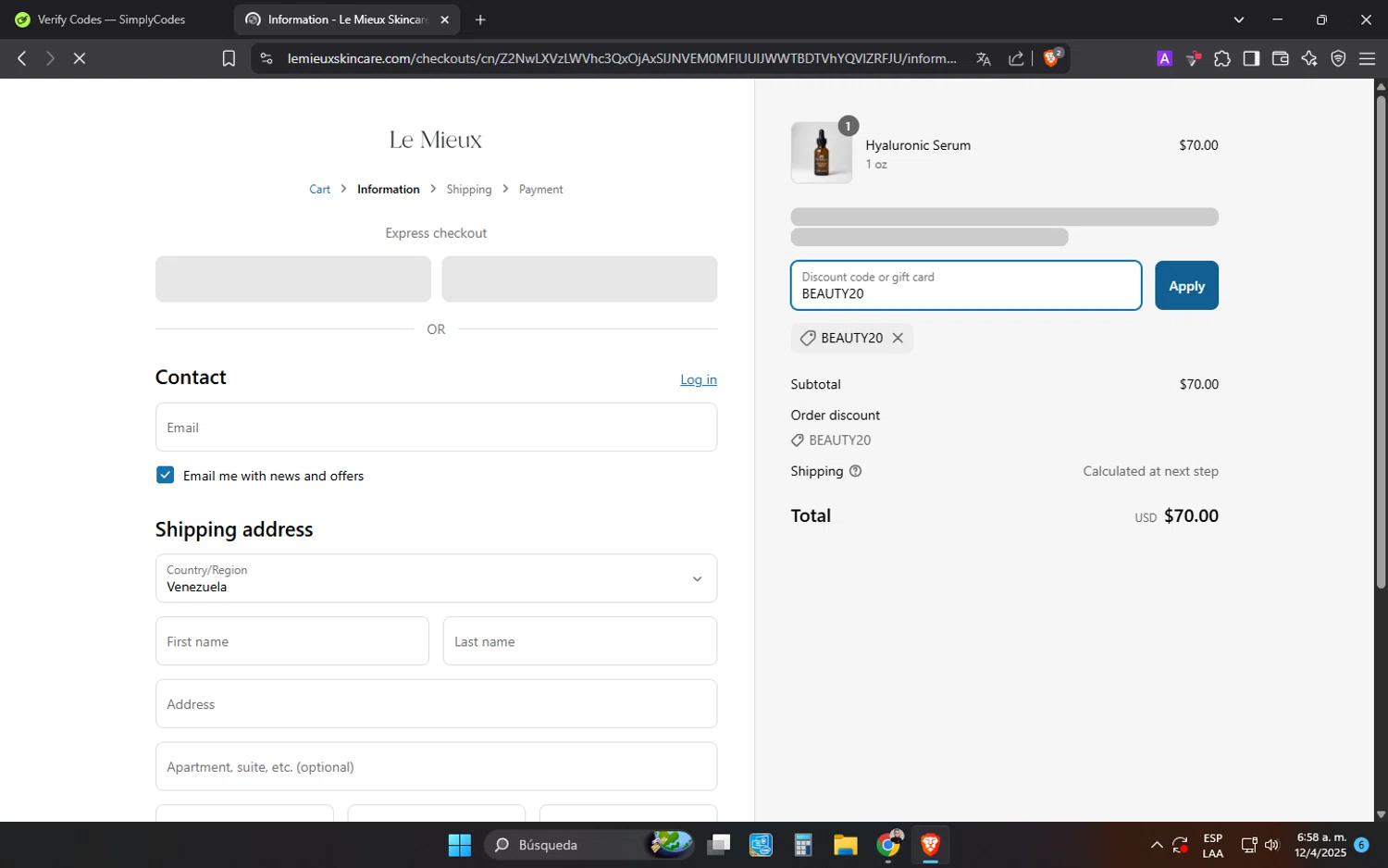Open the browser hamburger menu

click(x=1367, y=58)
